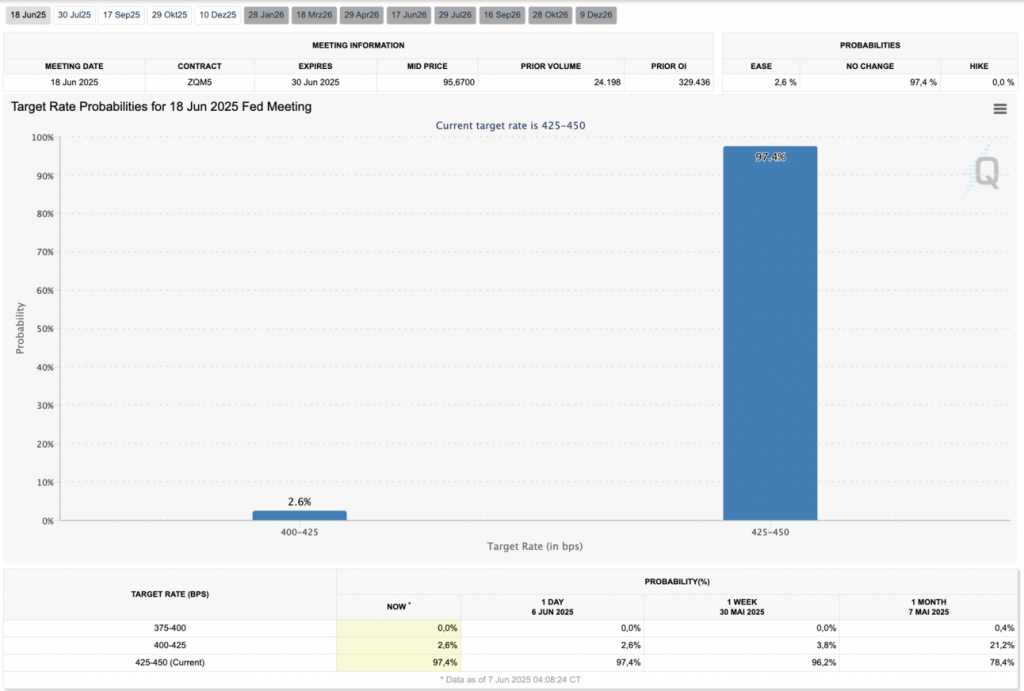This screenshot has height=691, width=1024.
Task: Open the 28 Okt26 meeting tab
Action: [549, 15]
